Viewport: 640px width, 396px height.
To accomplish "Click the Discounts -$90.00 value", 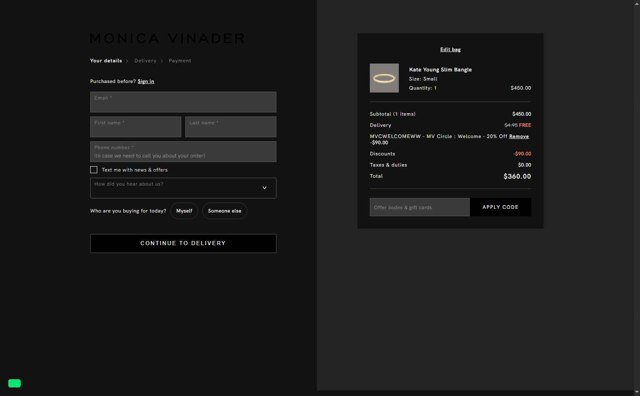I will coord(522,154).
